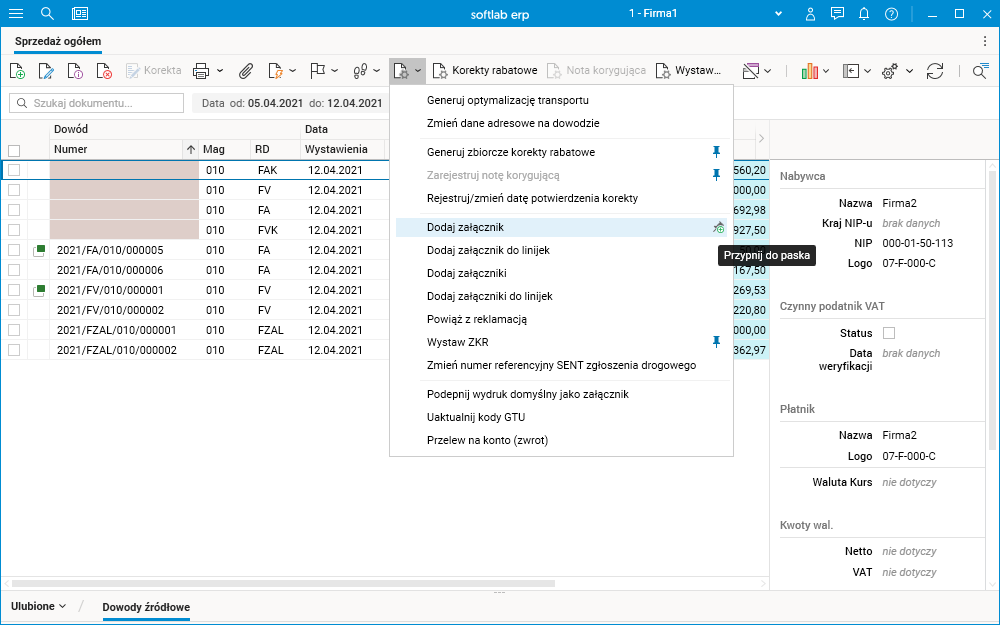
Task: Toggle the select-all checkbox in table header
Action: point(14,150)
